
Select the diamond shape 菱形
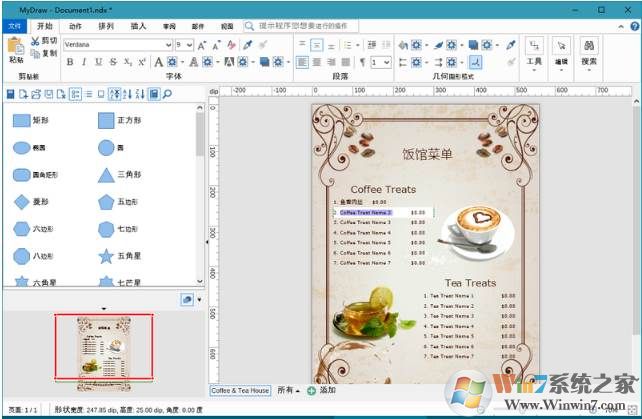pyautogui.click(x=21, y=201)
